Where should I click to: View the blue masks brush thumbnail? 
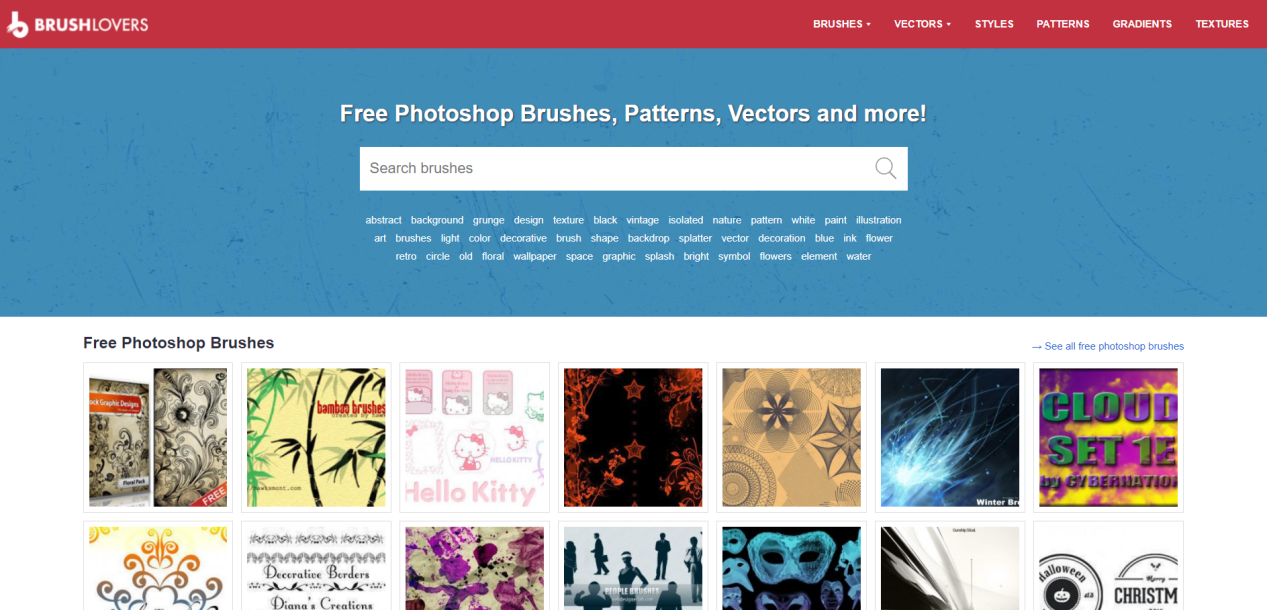(791, 566)
